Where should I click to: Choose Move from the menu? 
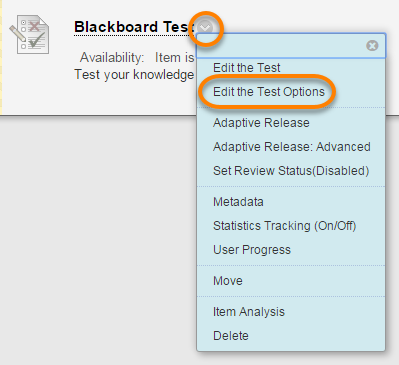coord(228,281)
